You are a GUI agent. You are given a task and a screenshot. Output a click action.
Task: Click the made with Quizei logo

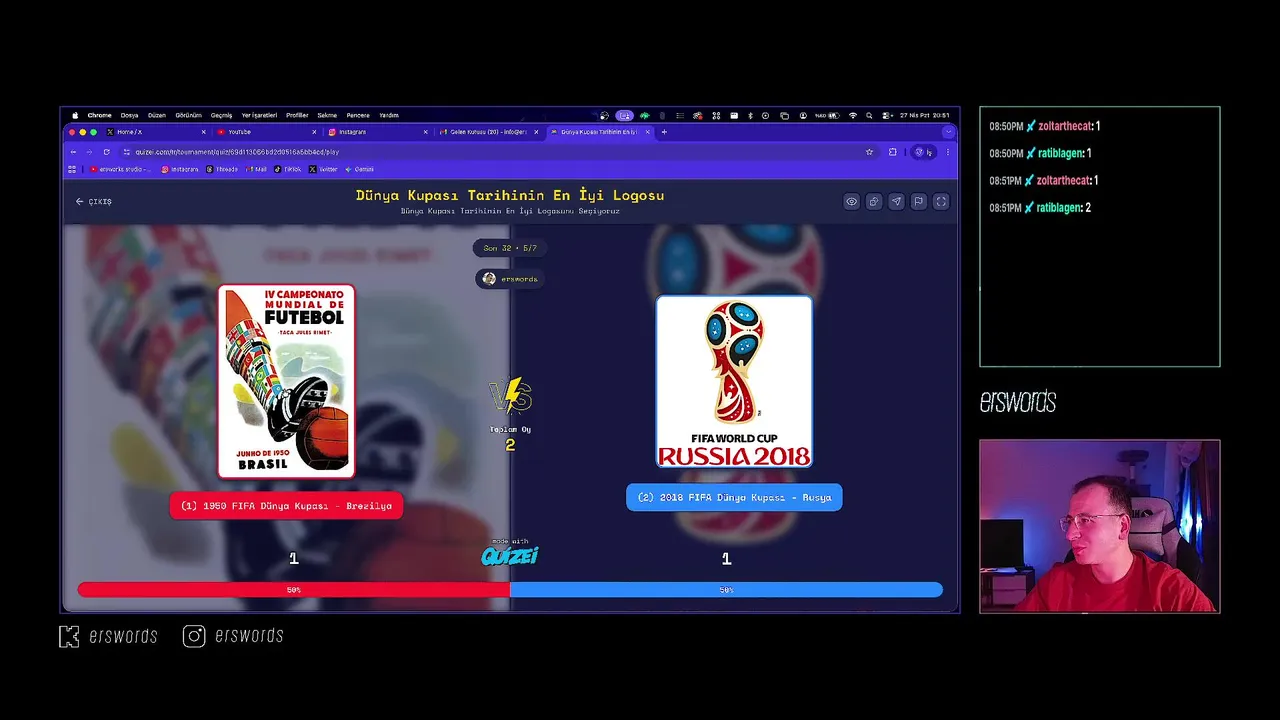pyautogui.click(x=510, y=553)
